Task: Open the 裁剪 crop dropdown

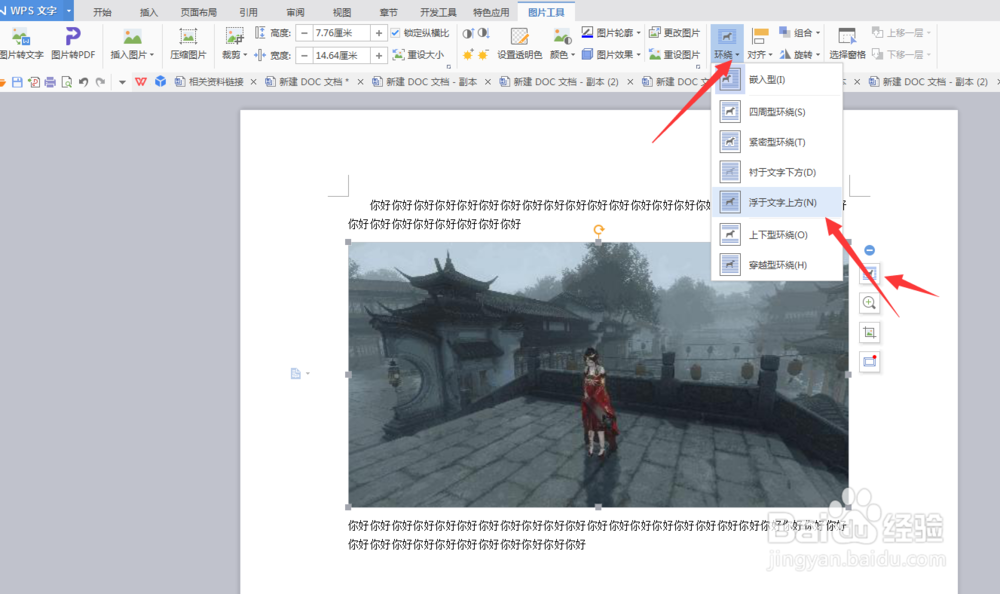Action: [234, 55]
